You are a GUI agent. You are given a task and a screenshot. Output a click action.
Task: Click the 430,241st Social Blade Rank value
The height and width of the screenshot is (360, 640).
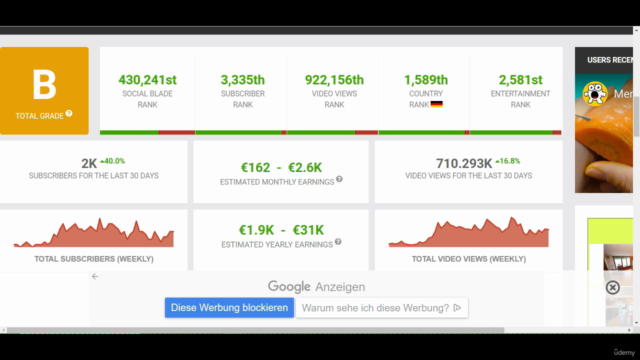click(147, 80)
